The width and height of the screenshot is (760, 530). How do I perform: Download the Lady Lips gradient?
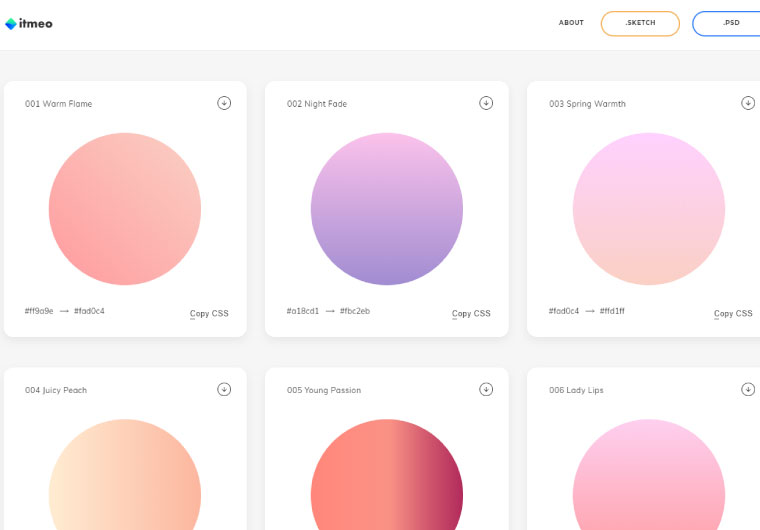pyautogui.click(x=748, y=389)
